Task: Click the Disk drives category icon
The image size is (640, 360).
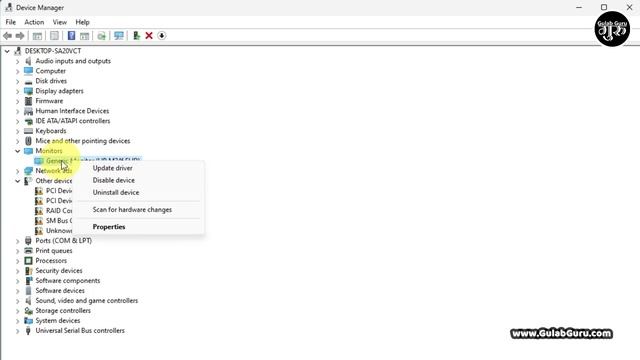Action: tap(28, 81)
